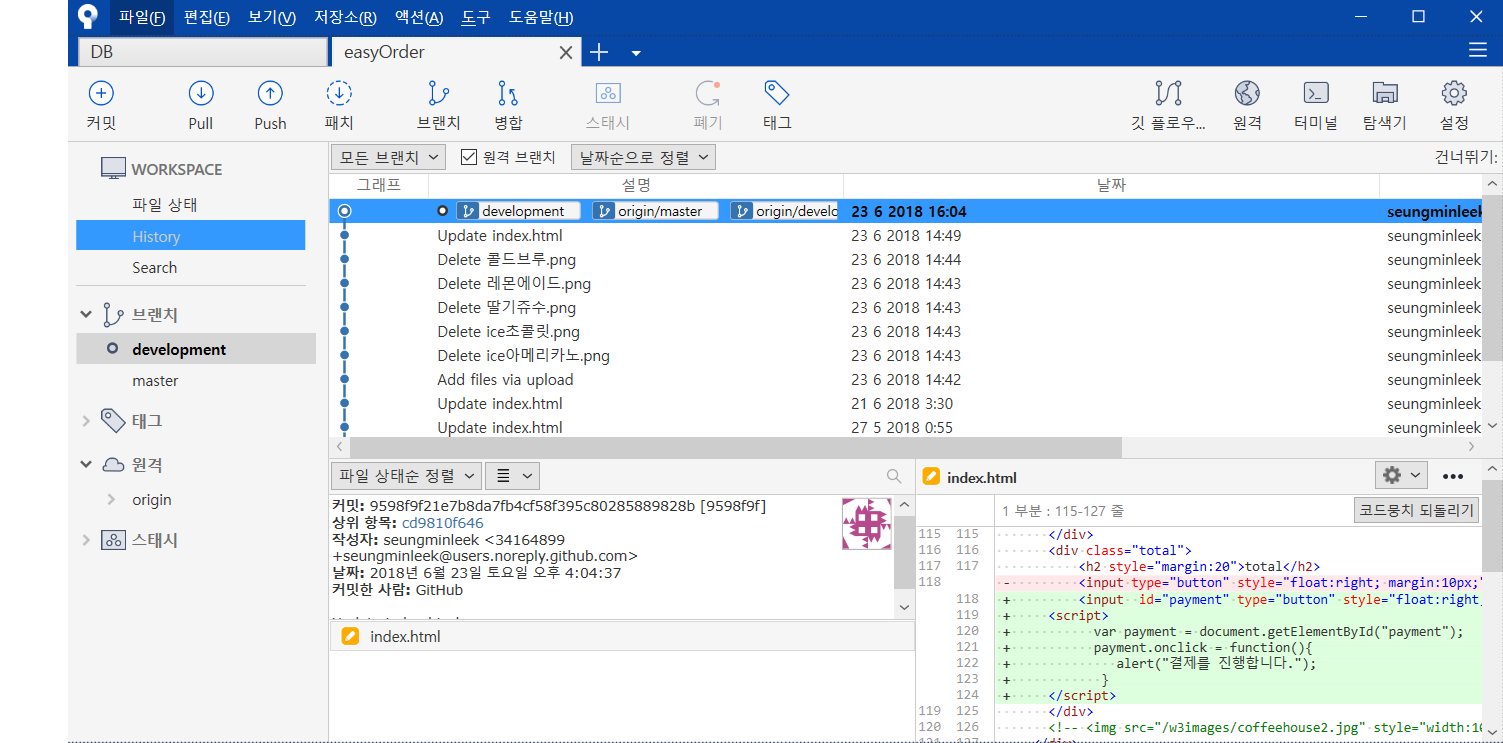The image size is (1503, 743).
Task: Close the easyOrder tab
Action: point(566,52)
